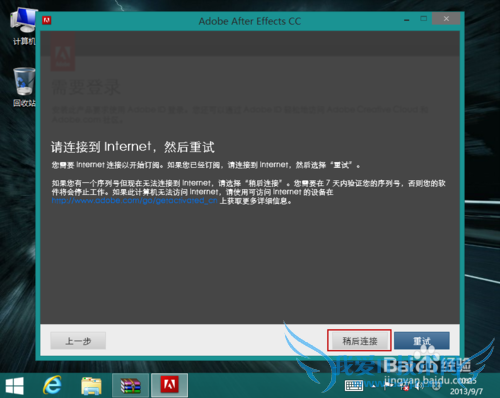Close the Adobe After Effects CC window

pos(446,19)
